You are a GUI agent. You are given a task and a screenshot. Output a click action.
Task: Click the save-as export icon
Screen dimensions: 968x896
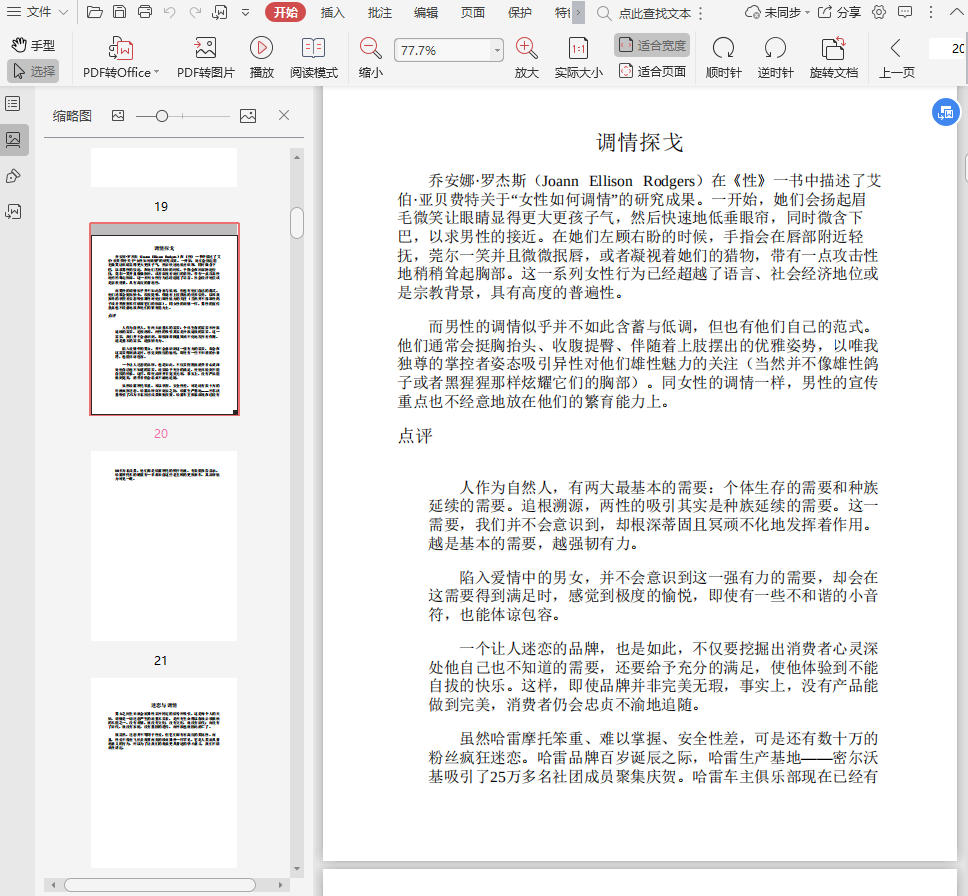click(220, 12)
